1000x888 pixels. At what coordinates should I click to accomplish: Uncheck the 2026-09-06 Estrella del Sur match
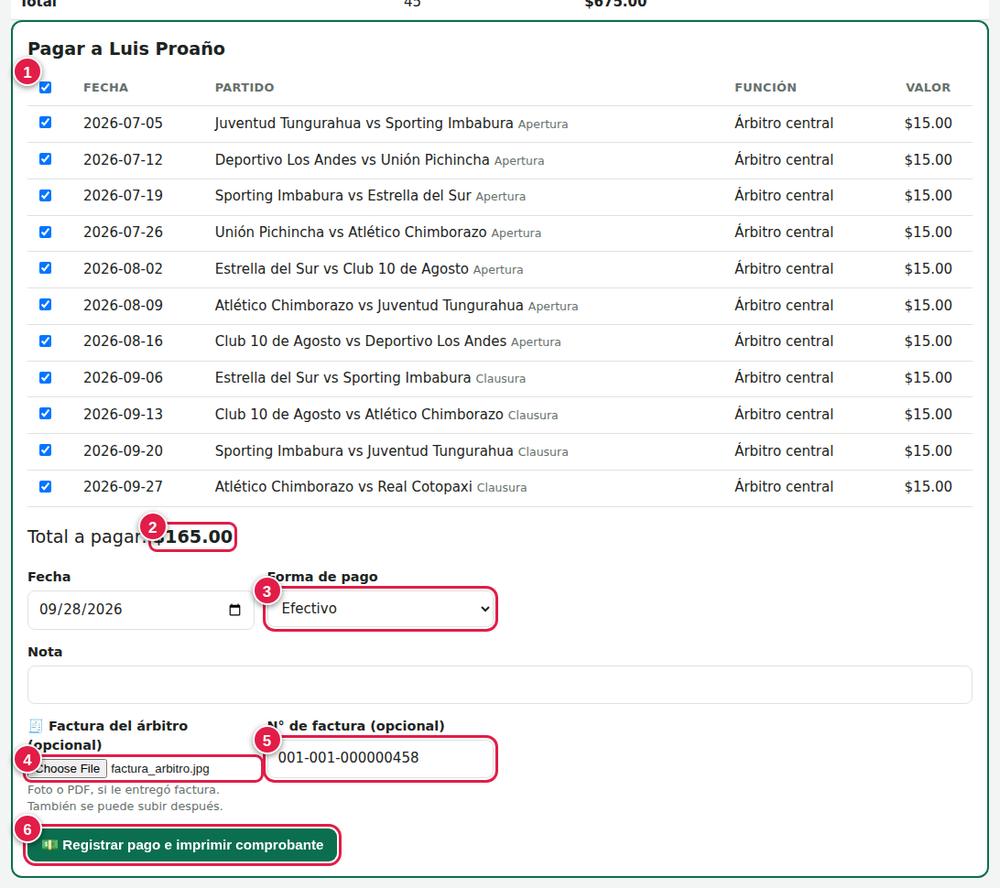point(45,377)
